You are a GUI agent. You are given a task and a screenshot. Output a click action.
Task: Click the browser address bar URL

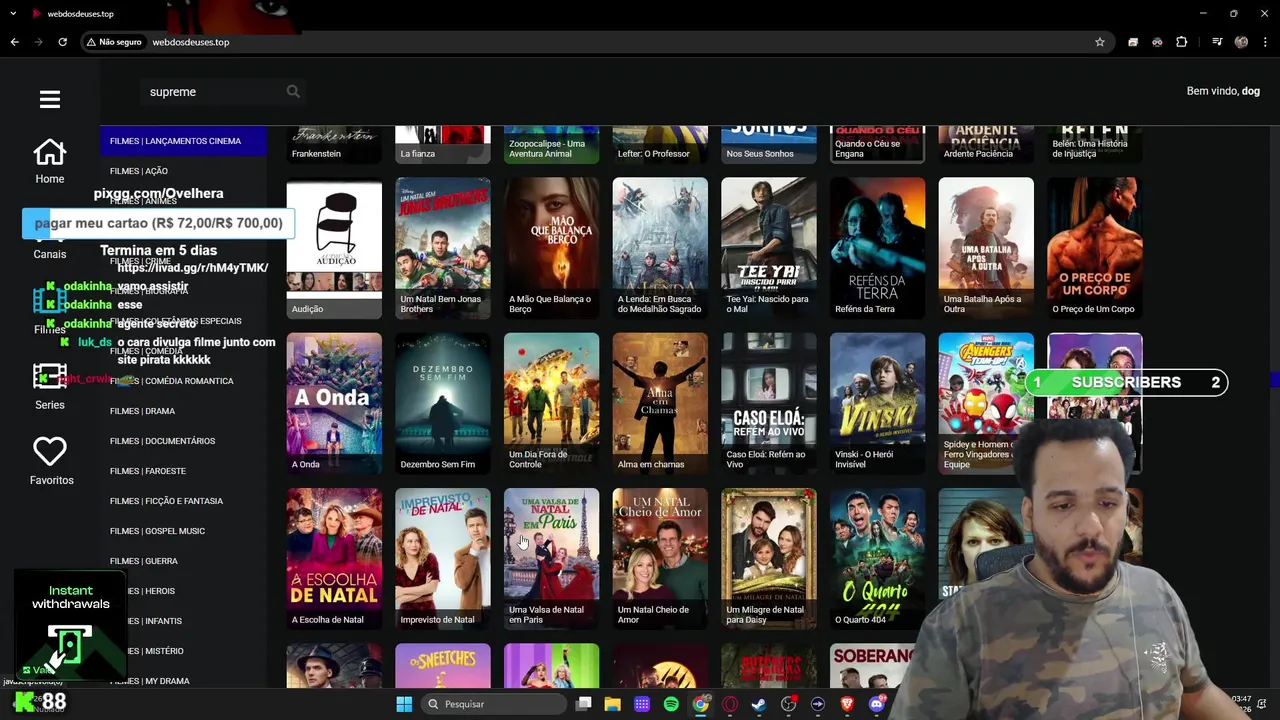coord(191,42)
